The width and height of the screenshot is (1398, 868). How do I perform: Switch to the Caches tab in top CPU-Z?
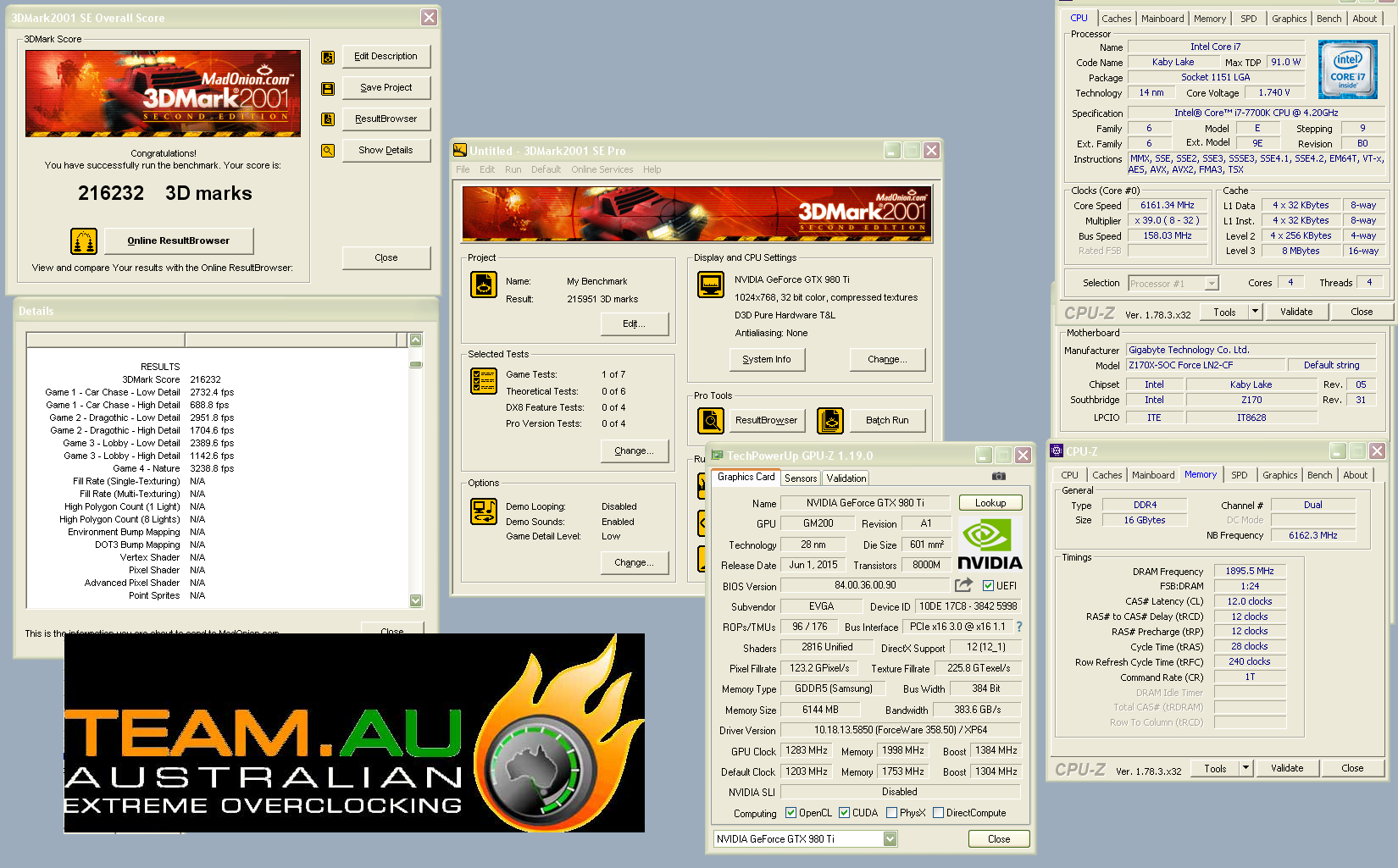click(1116, 19)
